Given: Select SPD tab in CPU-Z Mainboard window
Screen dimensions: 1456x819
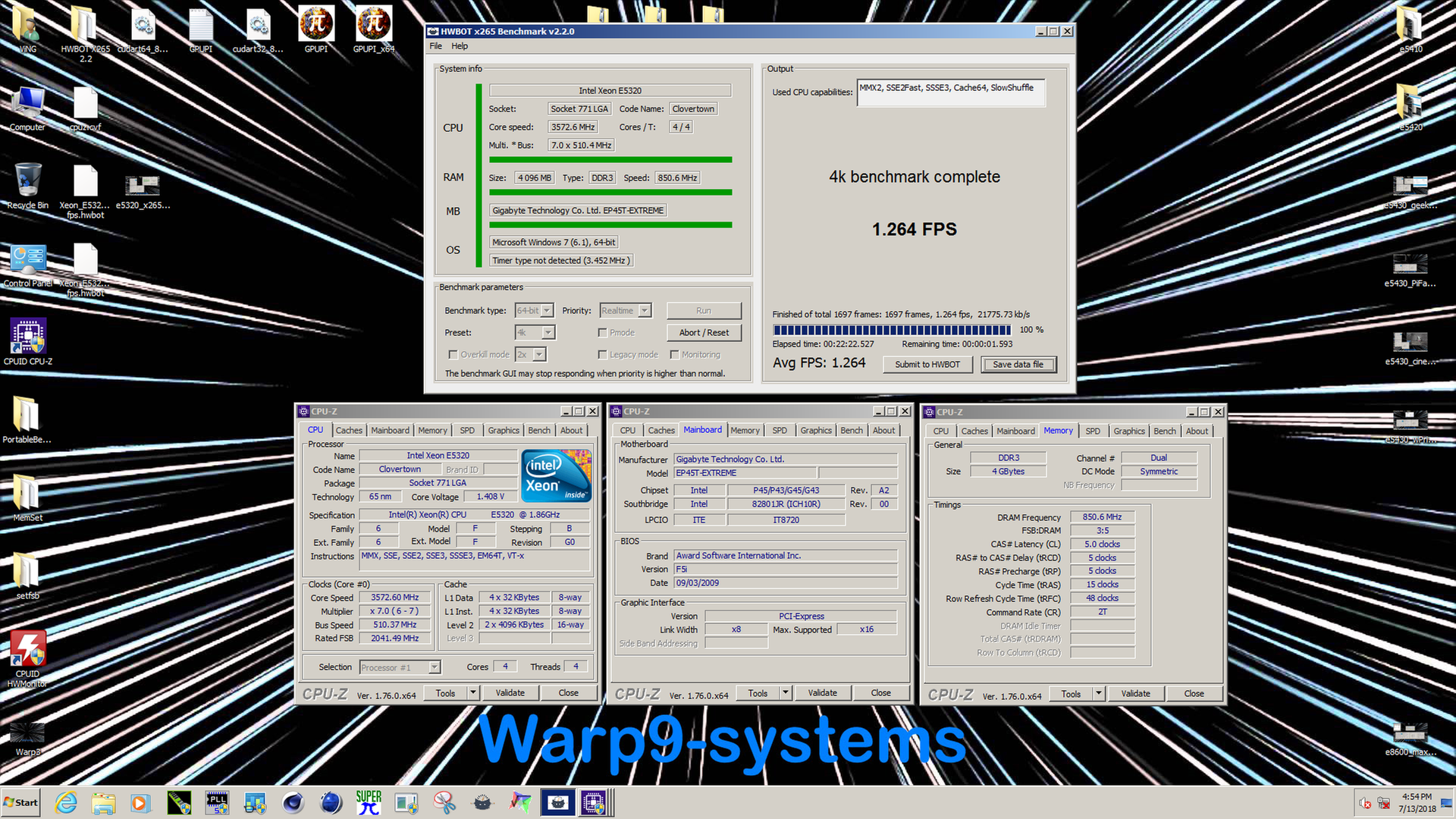Looking at the screenshot, I should [x=780, y=430].
